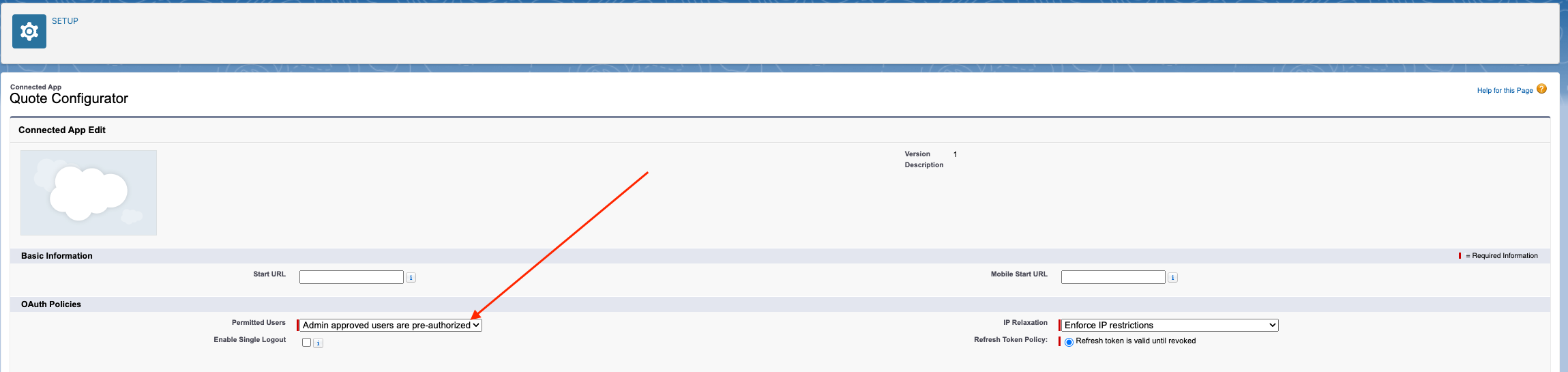Click the Connected App Edit heading
1568x372 pixels.
tap(62, 130)
